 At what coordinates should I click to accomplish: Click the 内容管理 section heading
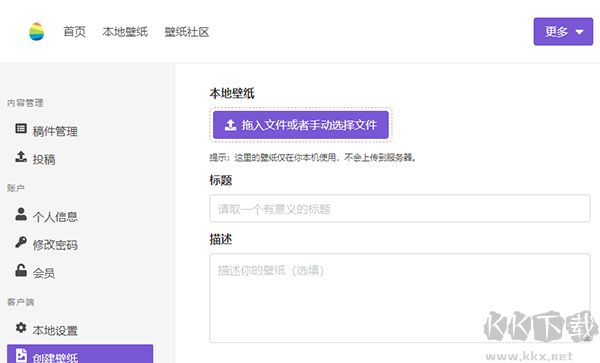pos(25,103)
